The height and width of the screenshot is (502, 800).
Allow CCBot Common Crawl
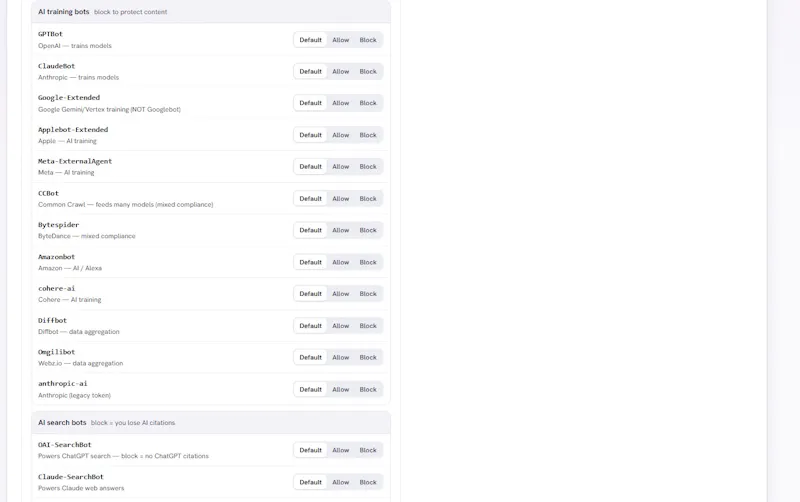pos(341,198)
